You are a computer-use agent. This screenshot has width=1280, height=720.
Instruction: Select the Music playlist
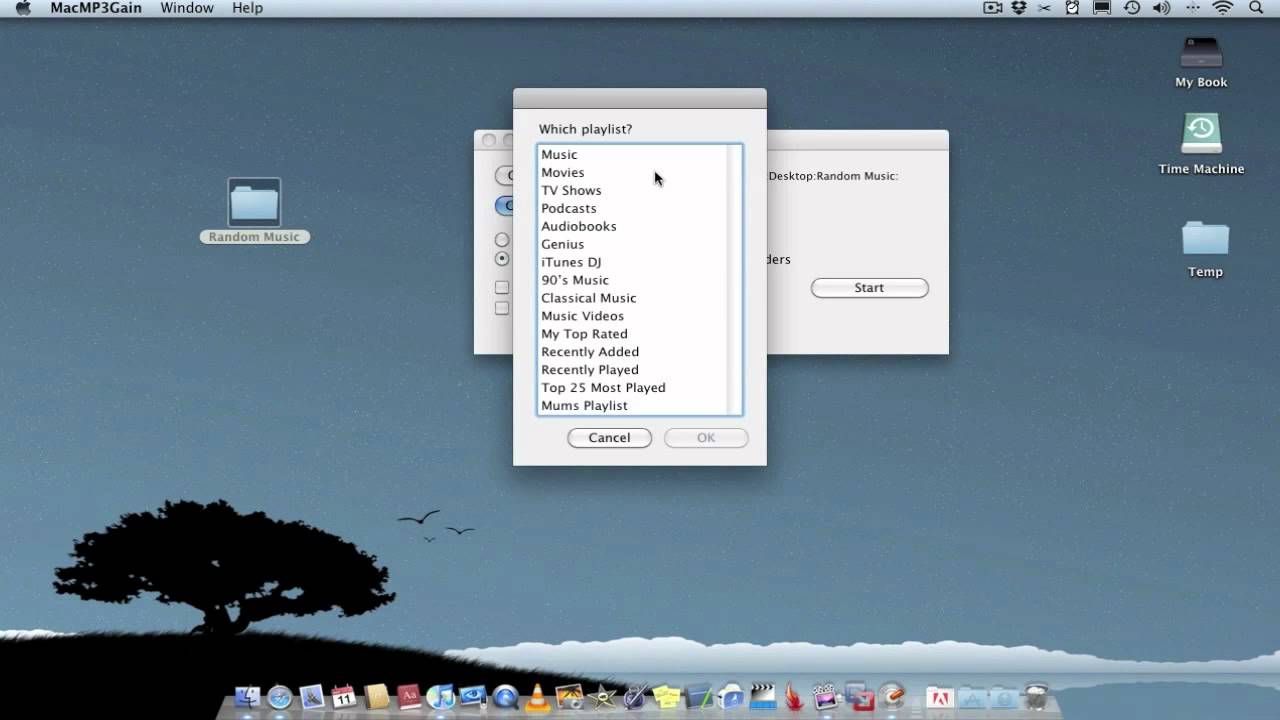coord(559,155)
